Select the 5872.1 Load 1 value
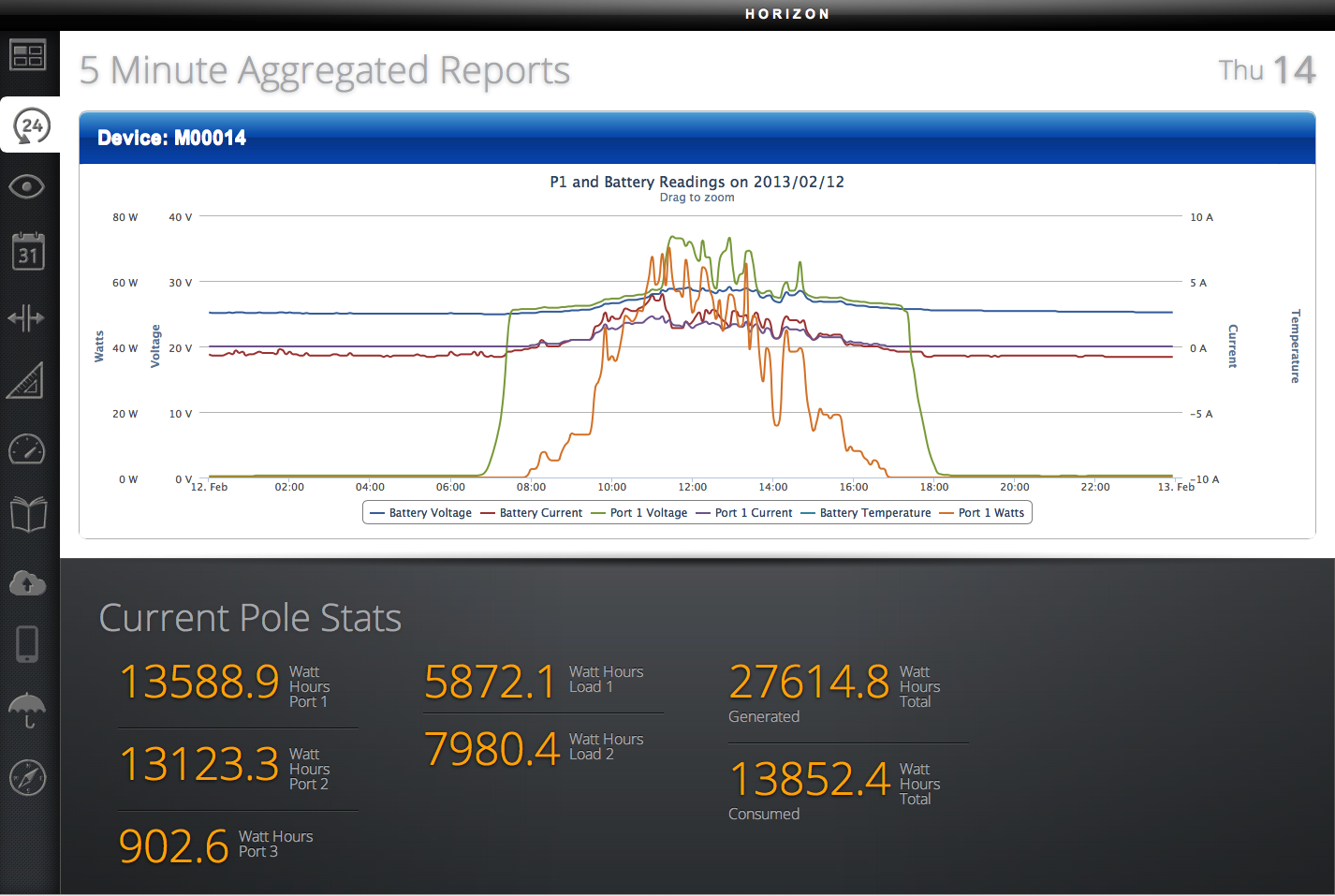 pyautogui.click(x=491, y=682)
